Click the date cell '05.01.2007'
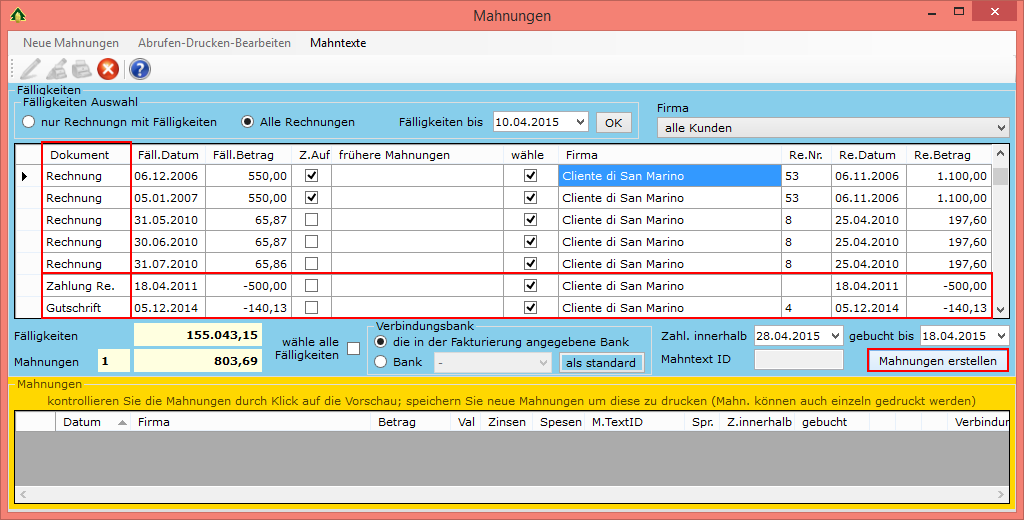The width and height of the screenshot is (1024, 520). (x=168, y=197)
